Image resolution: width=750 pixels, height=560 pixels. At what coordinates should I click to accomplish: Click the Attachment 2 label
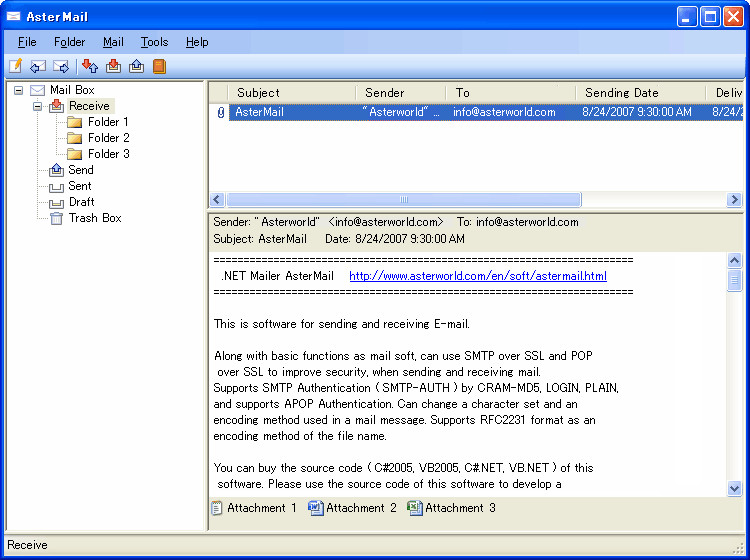(x=361, y=508)
